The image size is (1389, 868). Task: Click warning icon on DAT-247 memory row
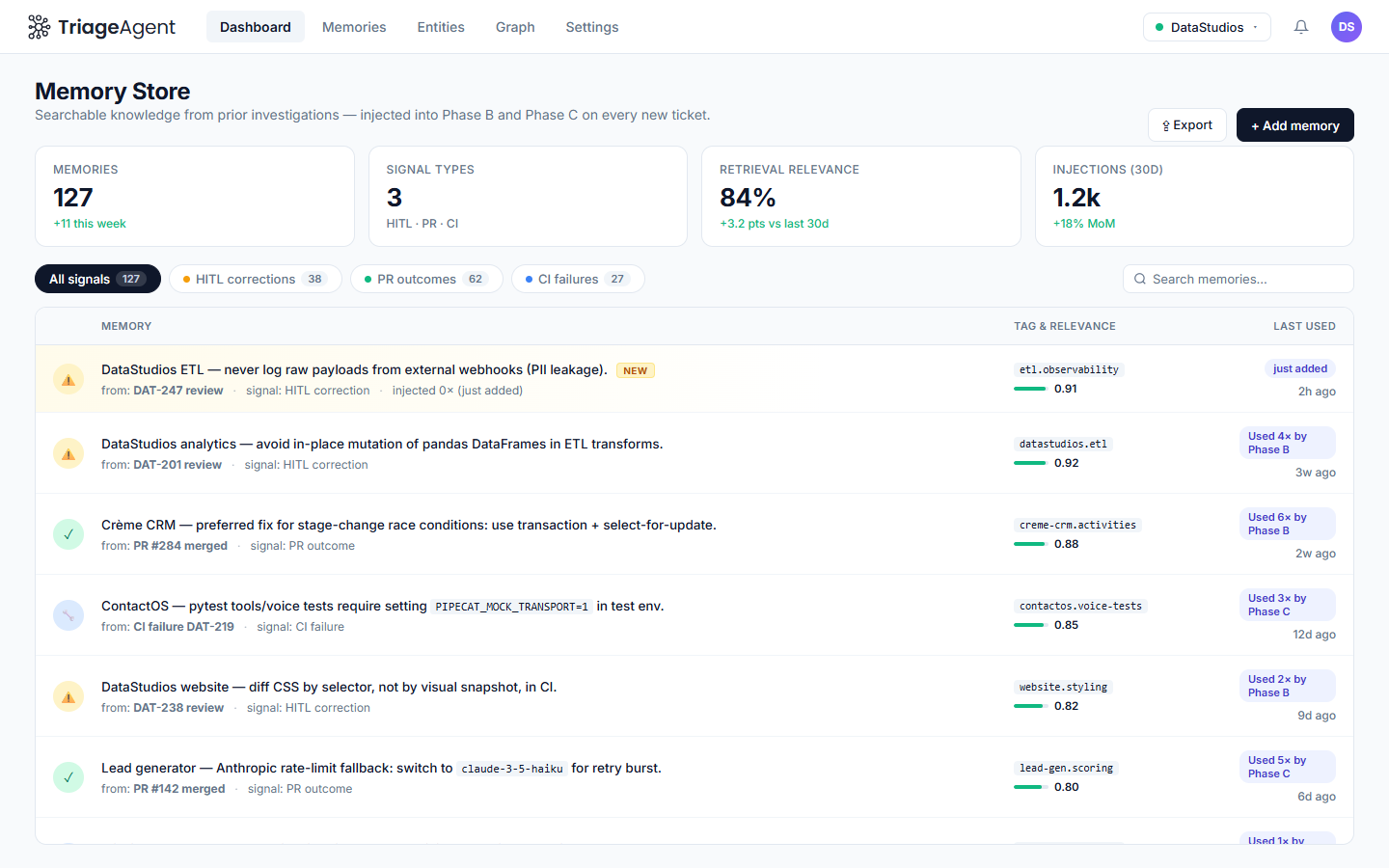coord(68,379)
